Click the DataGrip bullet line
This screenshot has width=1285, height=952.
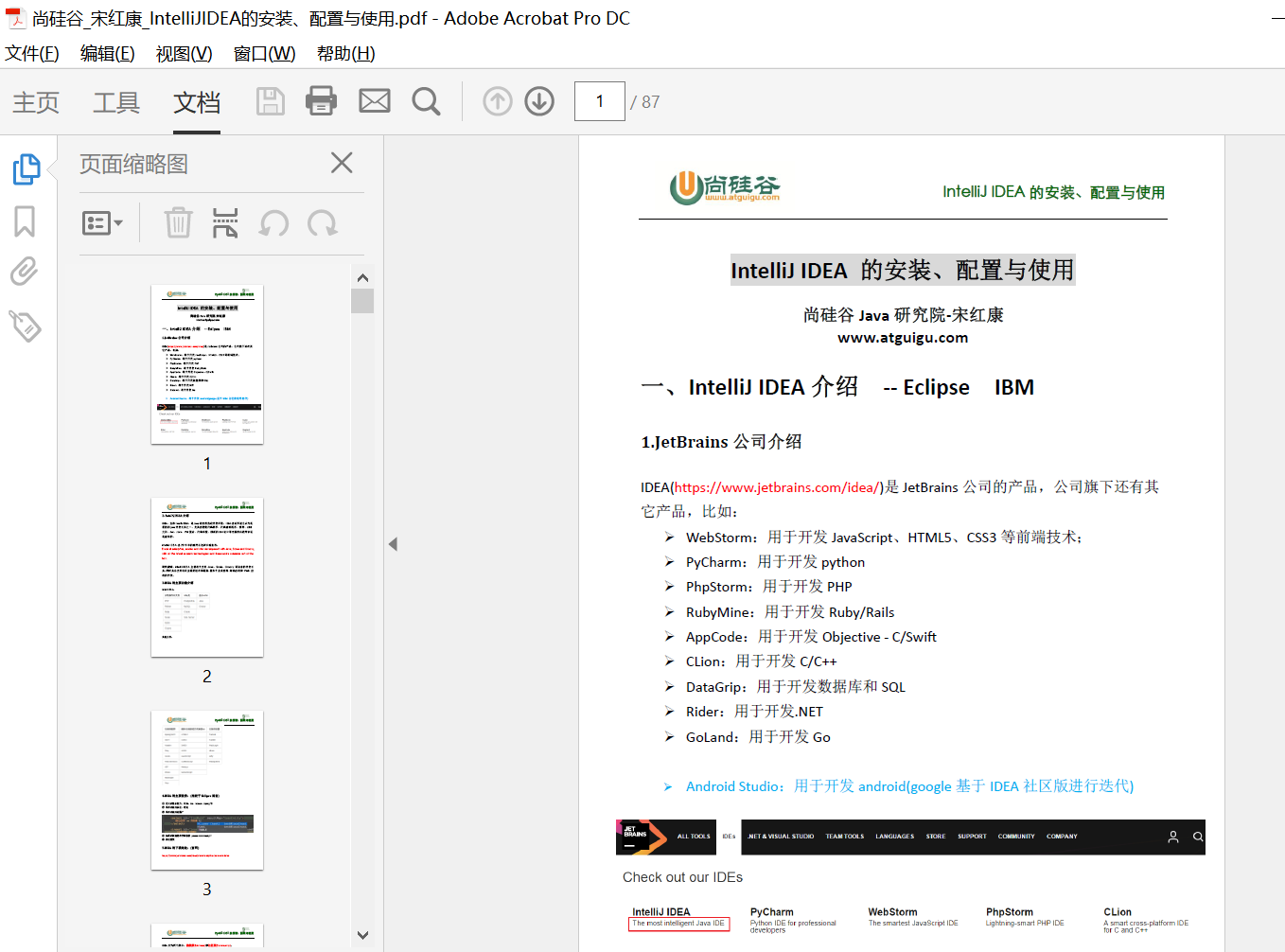(x=795, y=687)
